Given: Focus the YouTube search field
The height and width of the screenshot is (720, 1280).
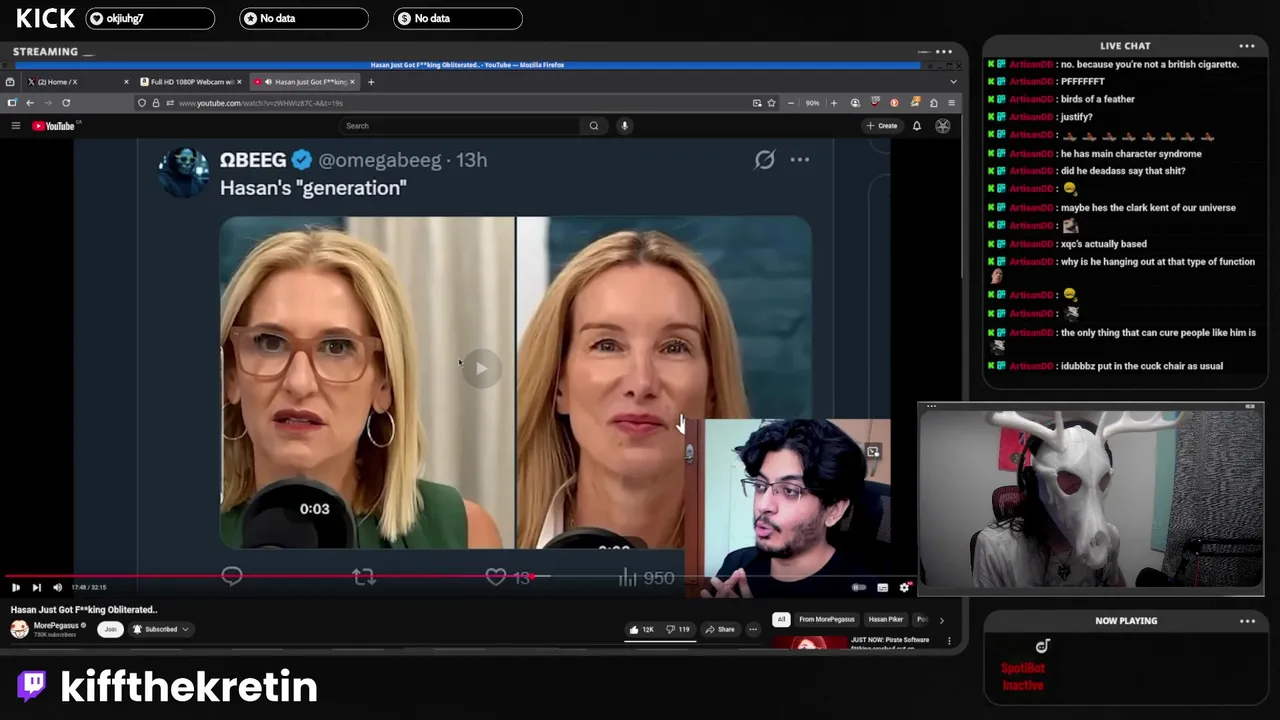Looking at the screenshot, I should [460, 126].
